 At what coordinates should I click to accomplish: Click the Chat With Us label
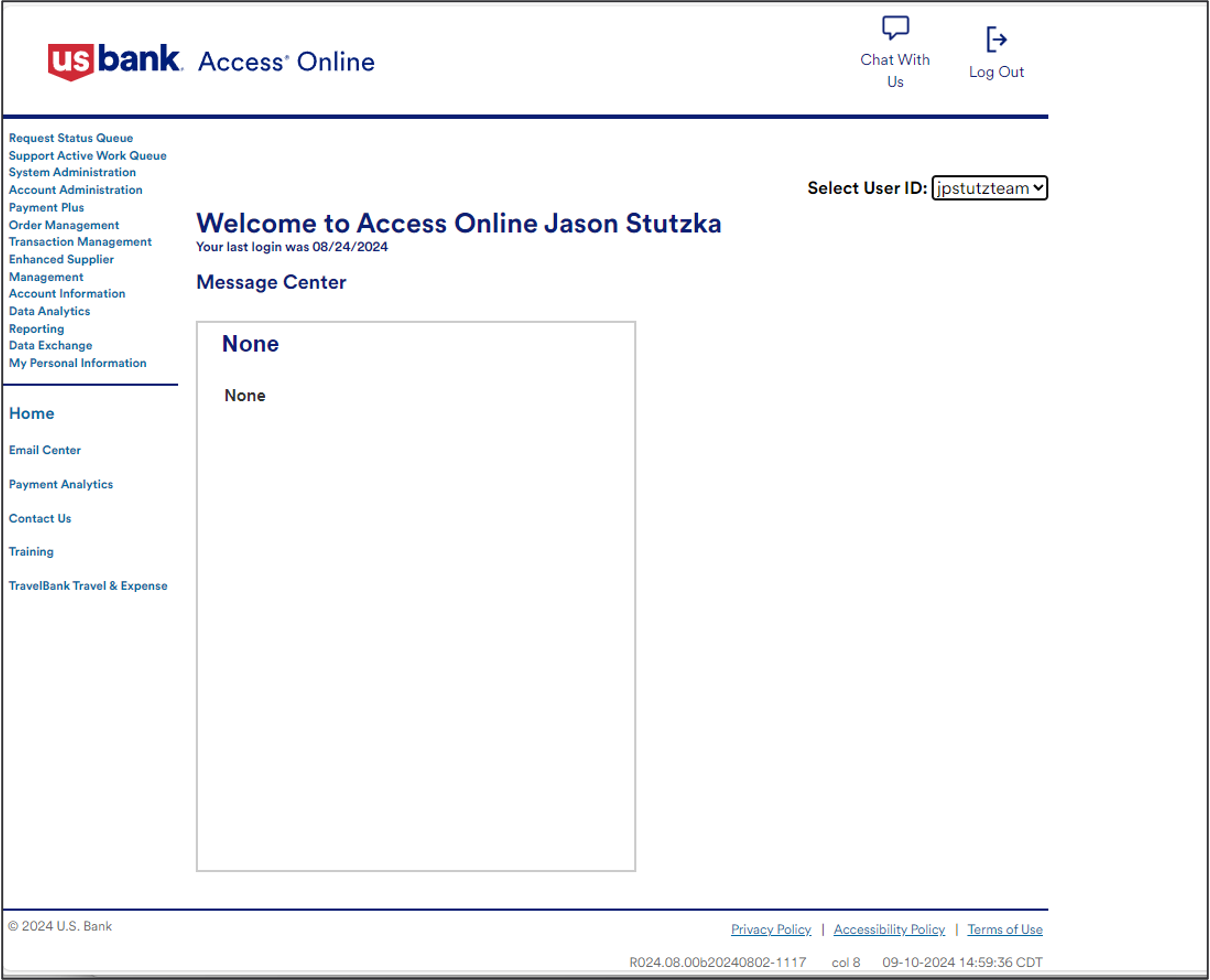(x=895, y=71)
